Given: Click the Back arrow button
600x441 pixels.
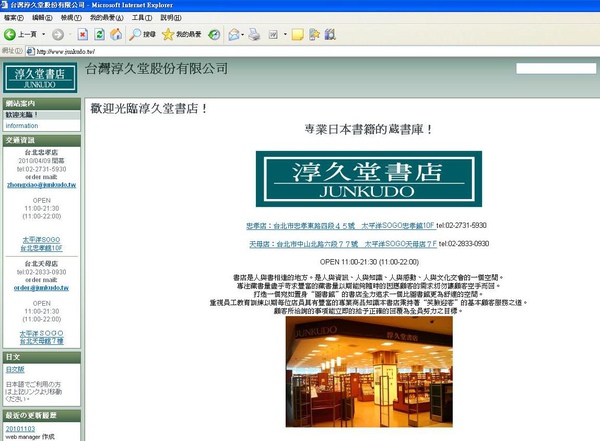Looking at the screenshot, I should [10, 34].
